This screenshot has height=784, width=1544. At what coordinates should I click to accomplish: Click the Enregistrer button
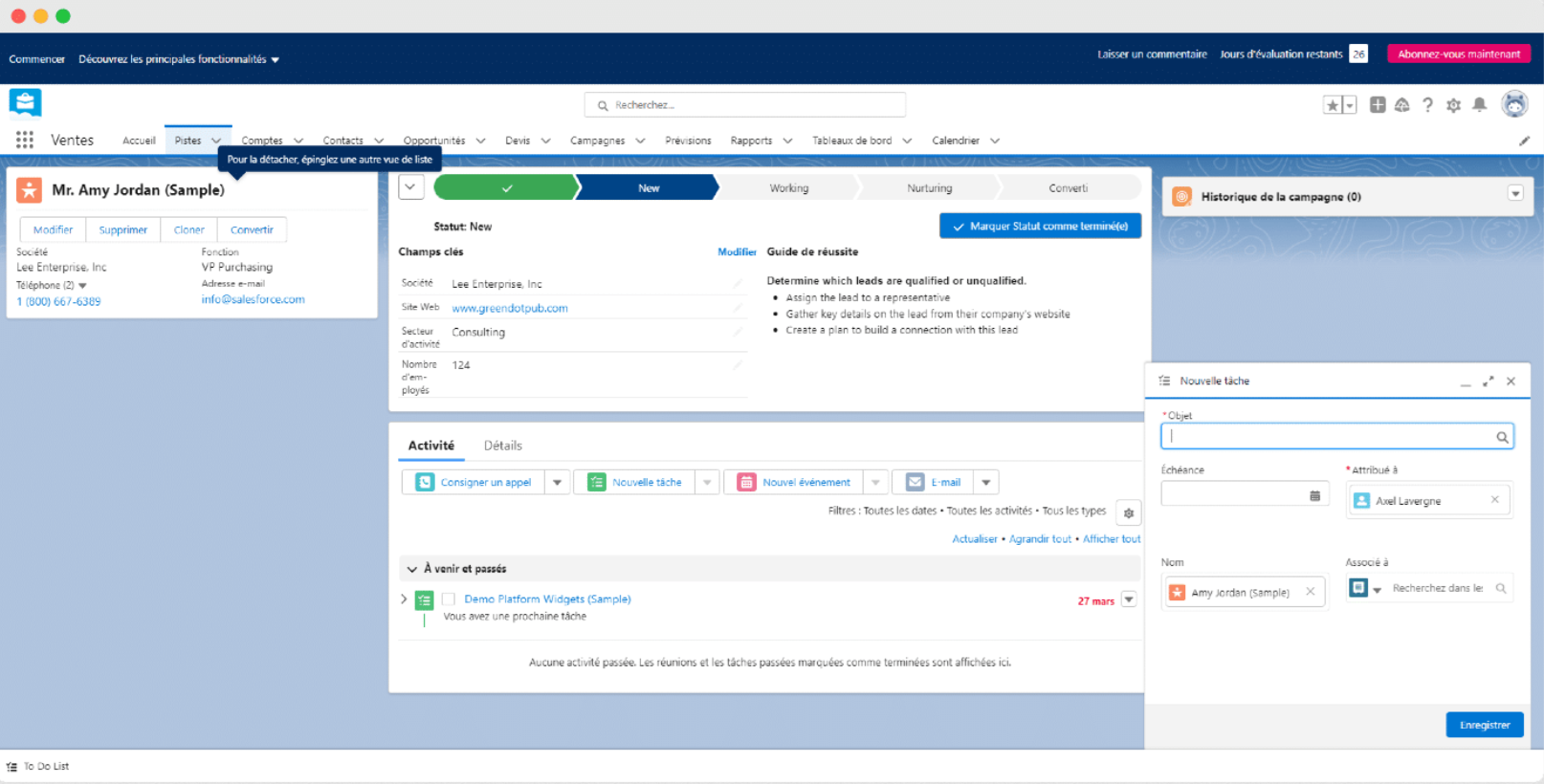(1484, 725)
